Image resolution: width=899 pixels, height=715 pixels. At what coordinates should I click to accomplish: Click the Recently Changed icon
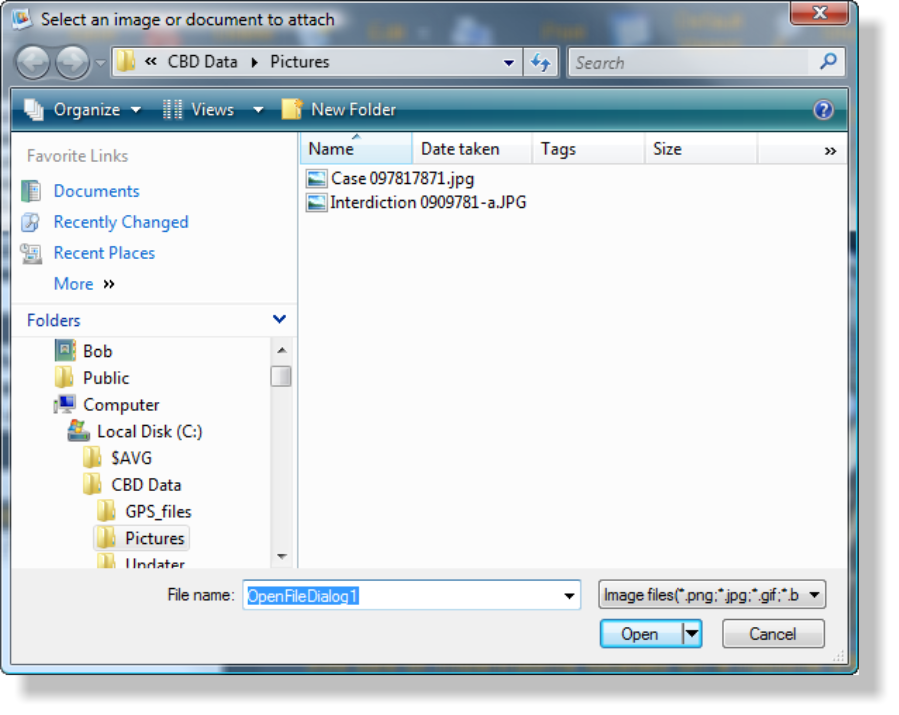(x=31, y=222)
